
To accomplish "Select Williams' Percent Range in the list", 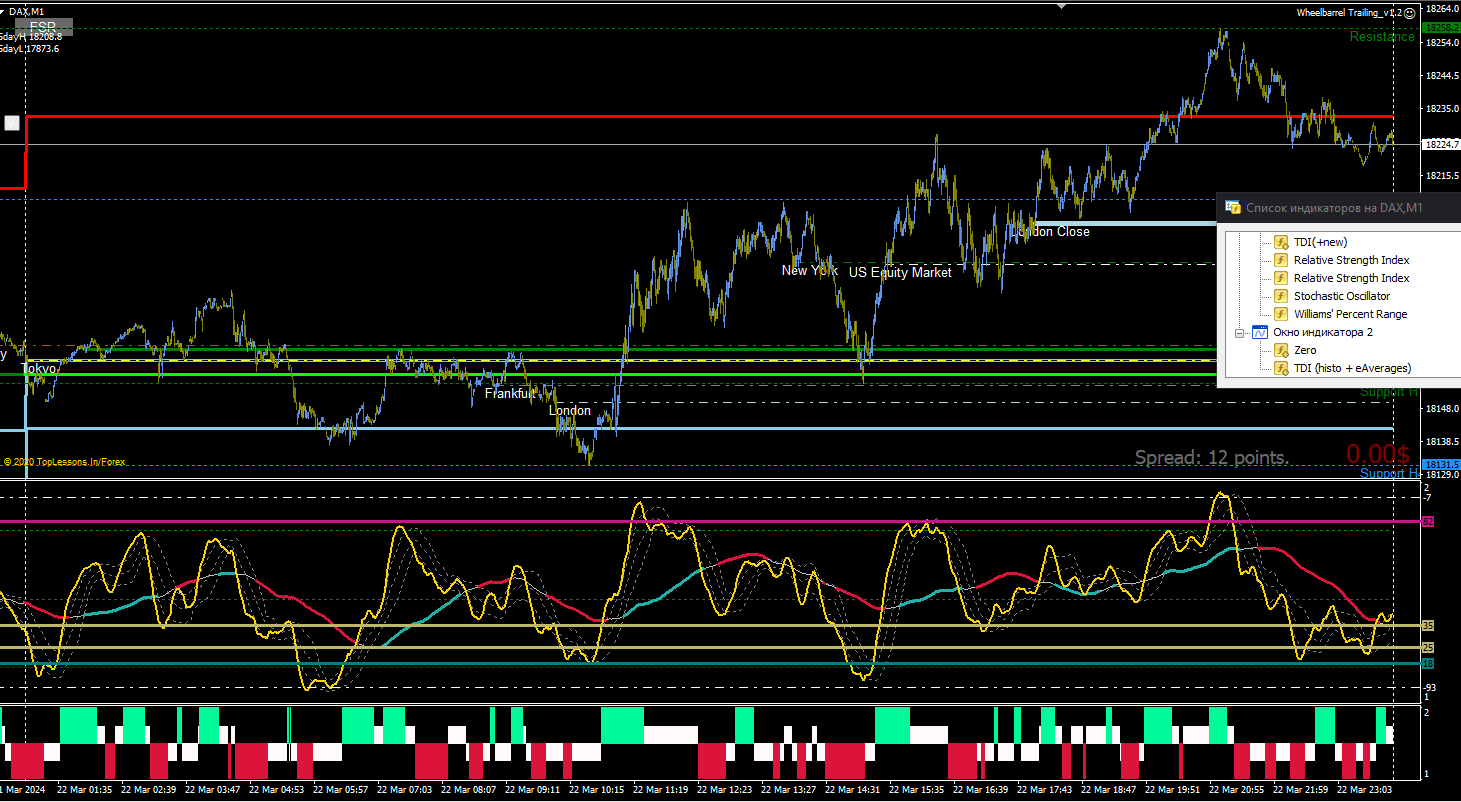I will pyautogui.click(x=1350, y=314).
